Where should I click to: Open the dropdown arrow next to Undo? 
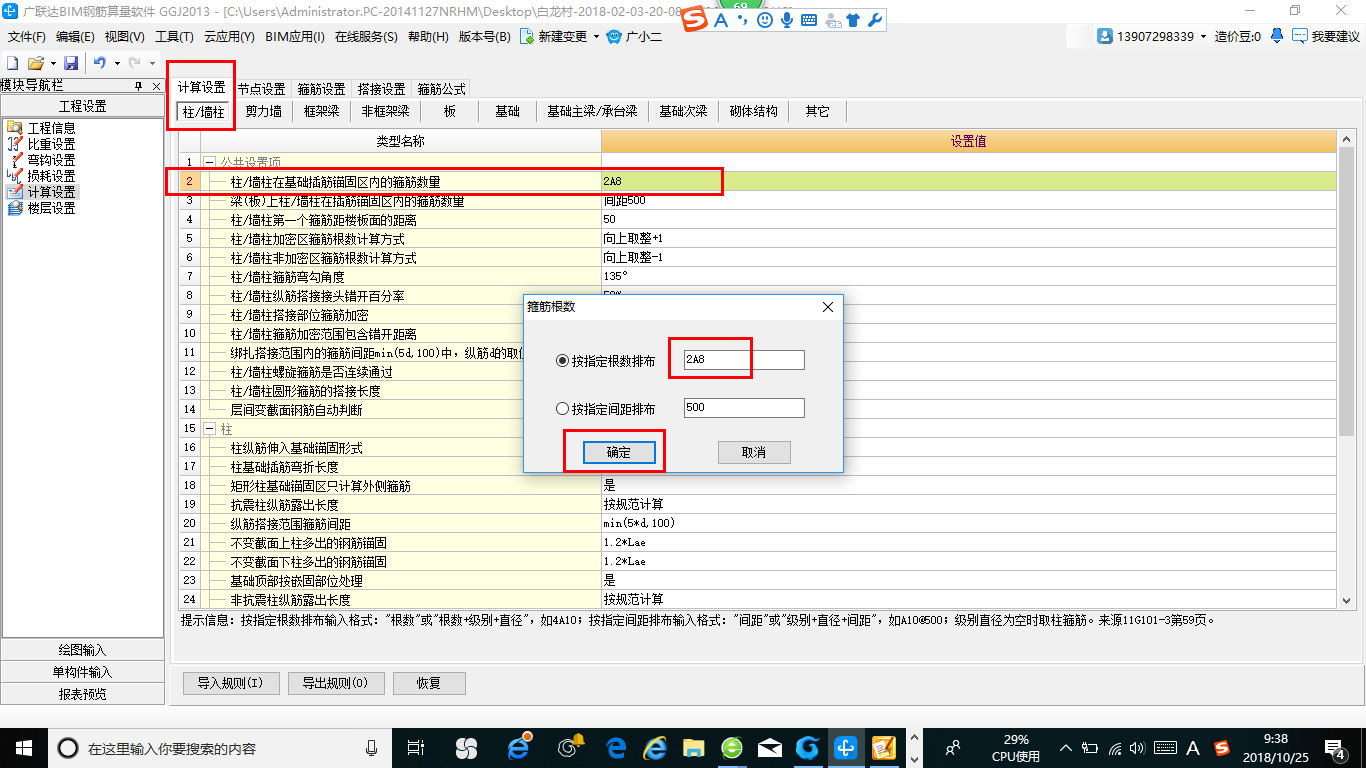117,63
